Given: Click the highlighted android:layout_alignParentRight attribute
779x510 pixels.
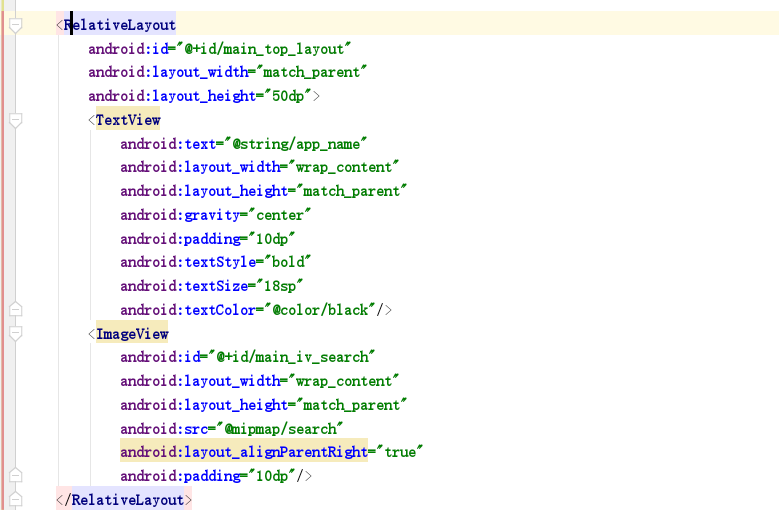Looking at the screenshot, I should point(244,451).
